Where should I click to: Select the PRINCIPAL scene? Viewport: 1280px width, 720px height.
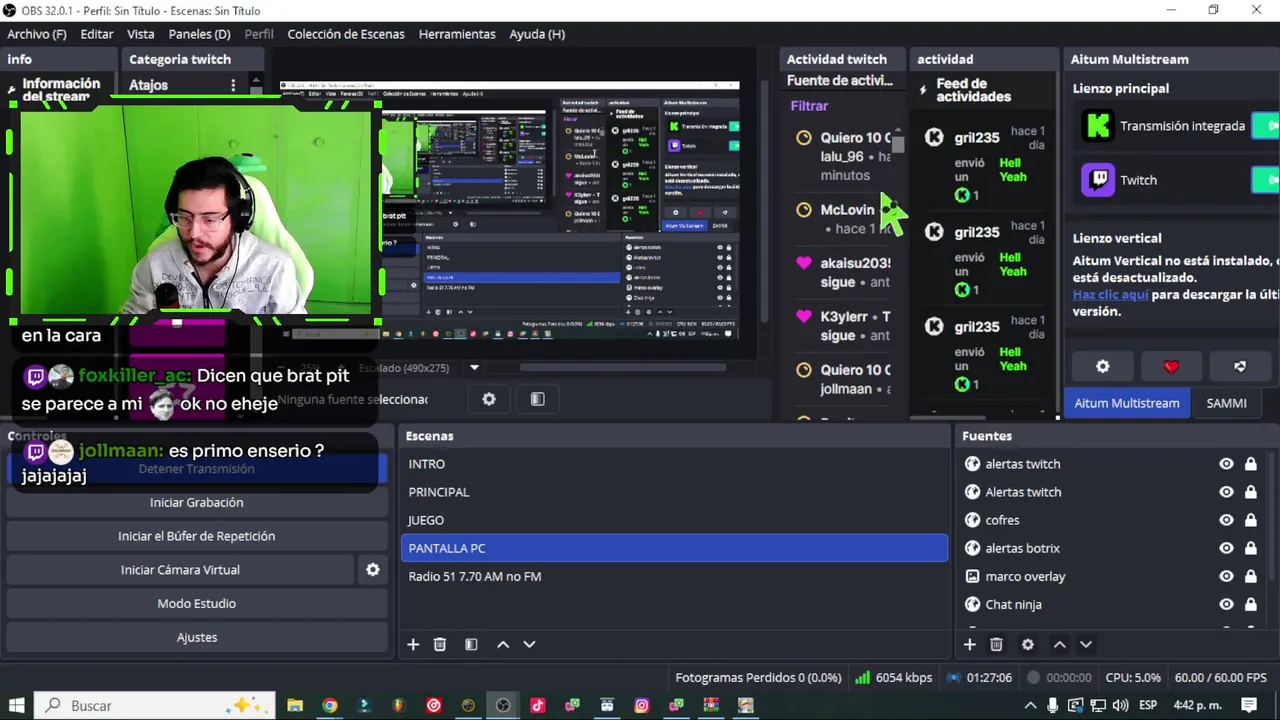click(674, 492)
